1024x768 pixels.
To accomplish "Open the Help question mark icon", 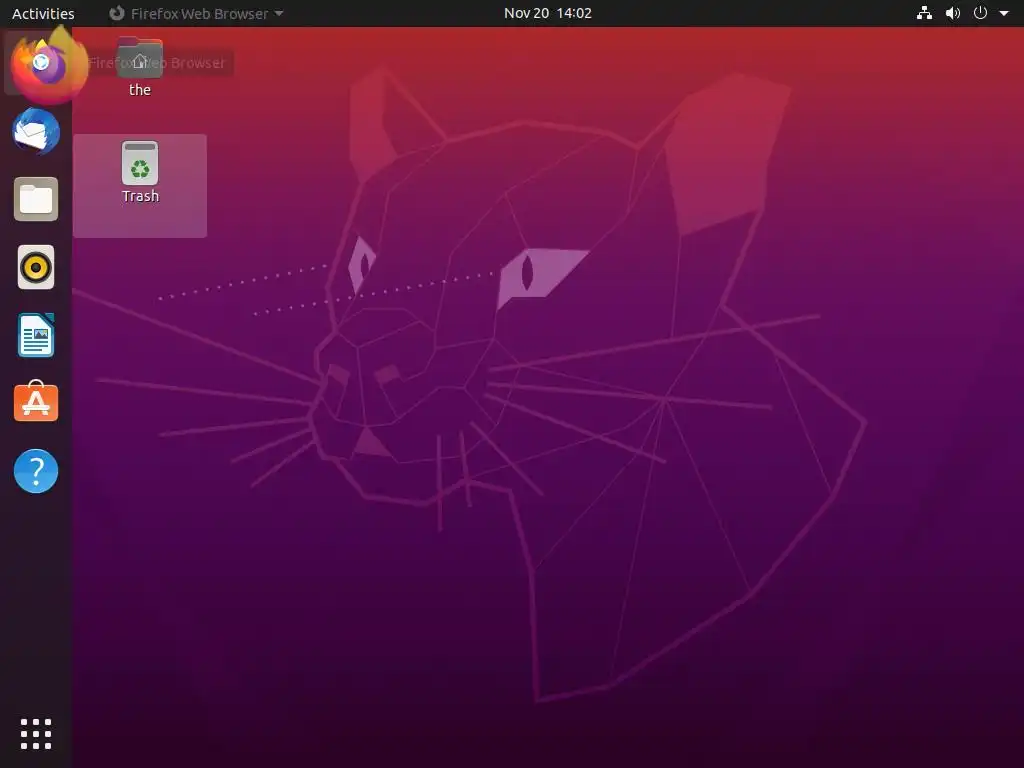I will (x=36, y=471).
